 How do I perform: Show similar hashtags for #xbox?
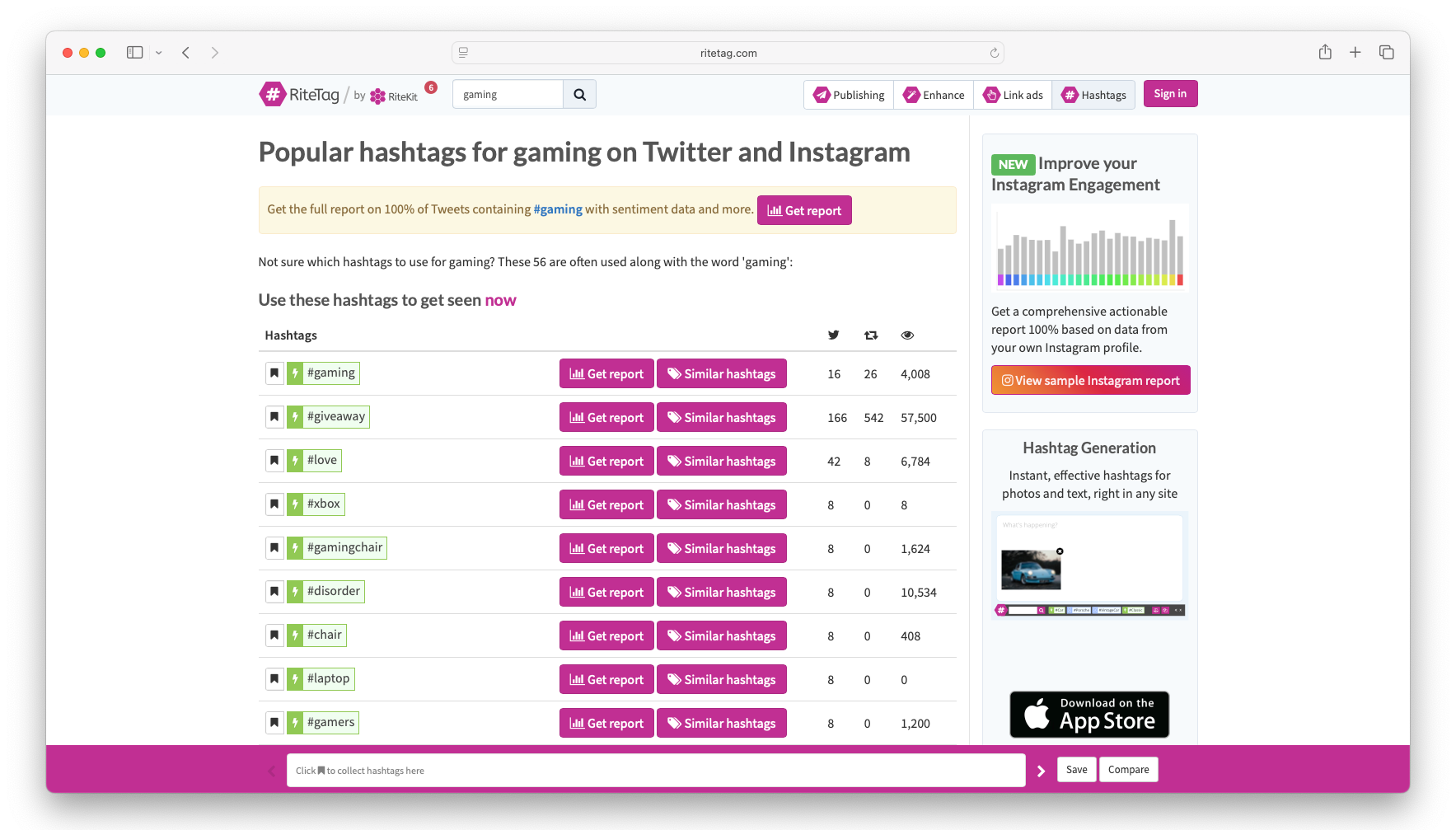(722, 504)
